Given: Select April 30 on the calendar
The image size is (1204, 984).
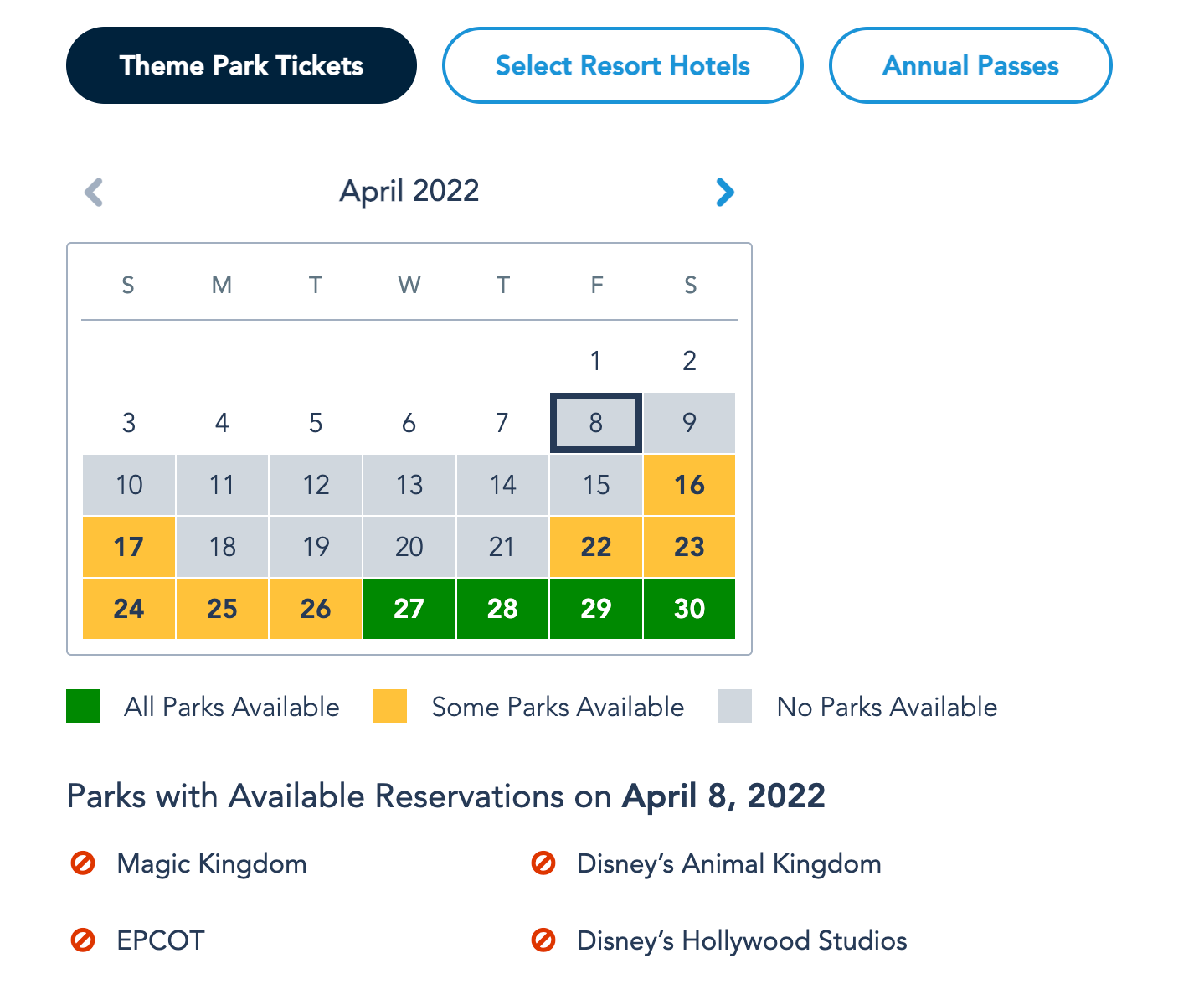Looking at the screenshot, I should tap(690, 609).
